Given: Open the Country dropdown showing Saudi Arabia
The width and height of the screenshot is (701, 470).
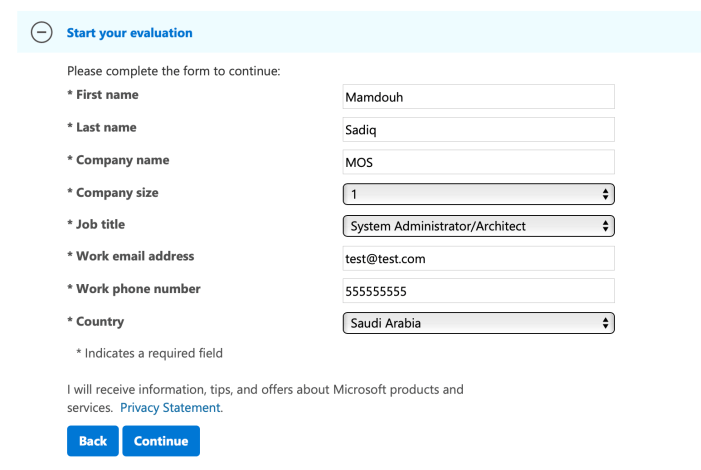Looking at the screenshot, I should tap(478, 323).
